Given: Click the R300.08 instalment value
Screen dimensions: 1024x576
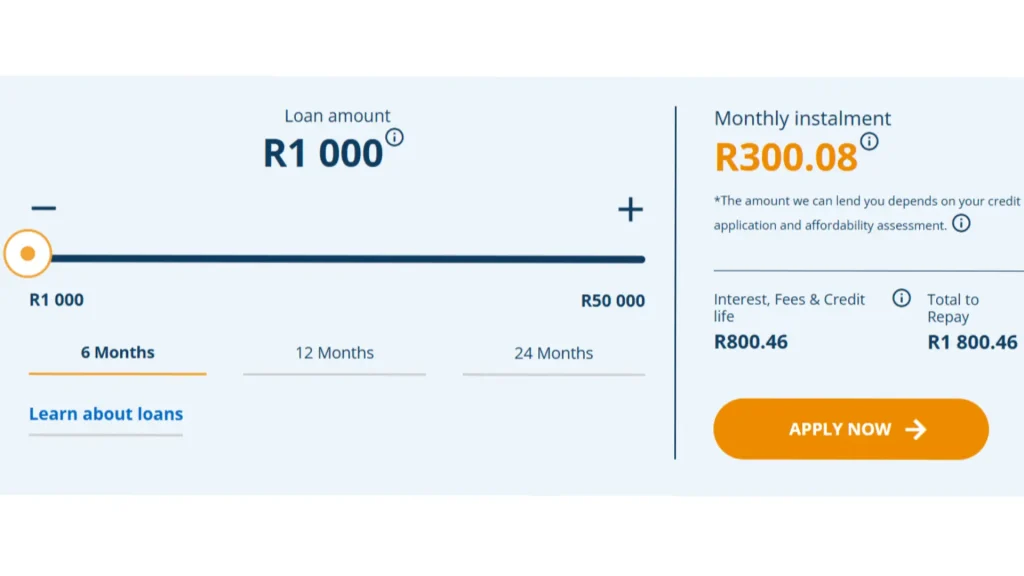Looking at the screenshot, I should (x=786, y=157).
